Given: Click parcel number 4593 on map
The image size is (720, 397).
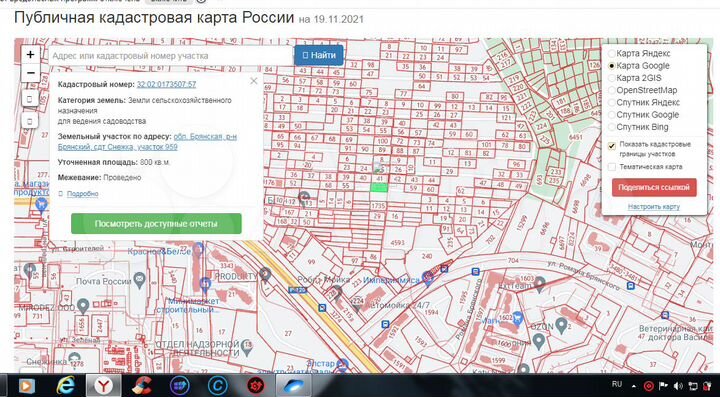Looking at the screenshot, I should click(397, 242).
